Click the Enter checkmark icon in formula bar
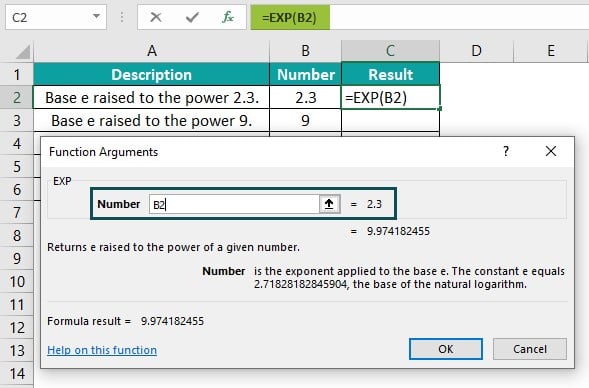Viewport: 589px width, 388px height. tap(192, 17)
